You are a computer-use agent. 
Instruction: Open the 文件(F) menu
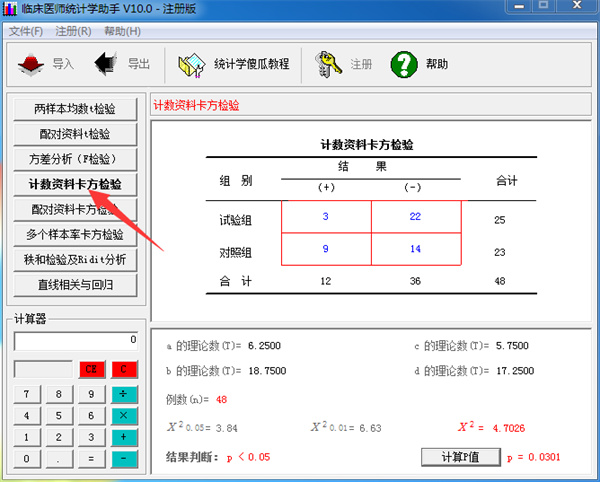coord(26,31)
